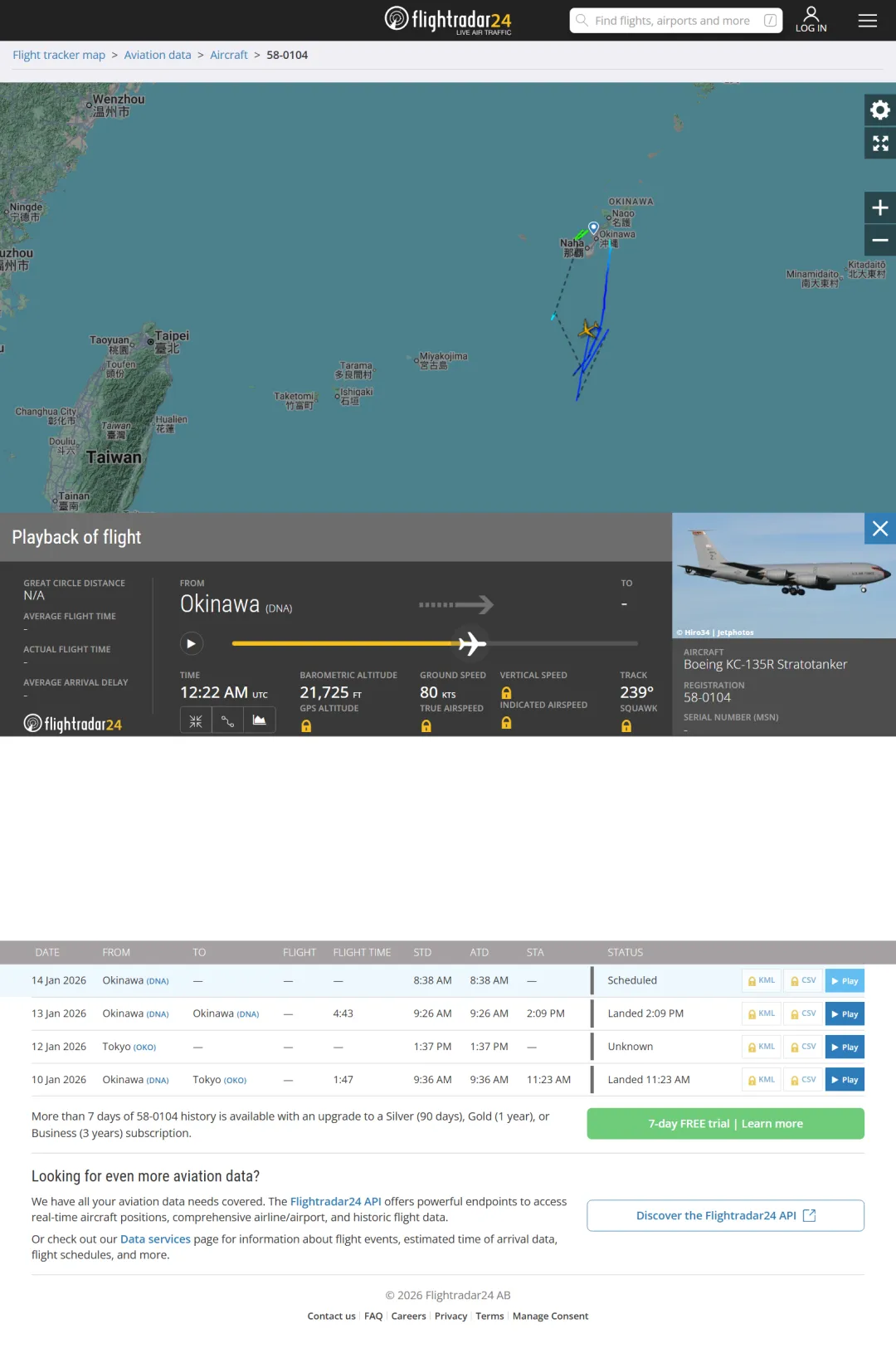Screen dimensions: 896x1348
Task: Click the unplayed grey portion of the playback timeline
Action: click(563, 643)
